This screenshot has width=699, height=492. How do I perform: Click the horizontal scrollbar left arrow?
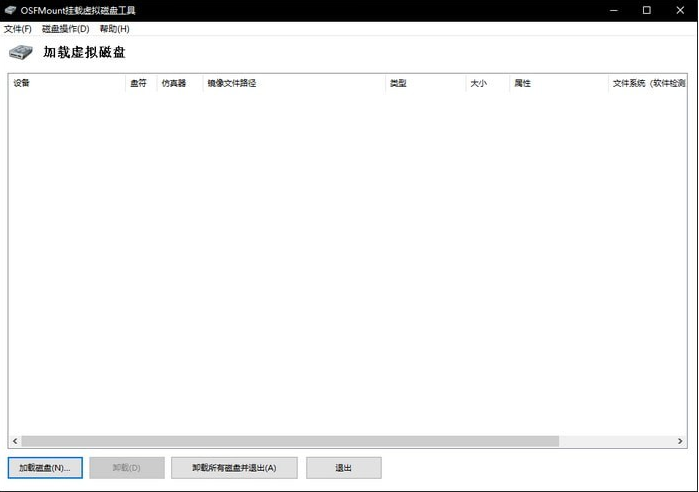[x=15, y=441]
